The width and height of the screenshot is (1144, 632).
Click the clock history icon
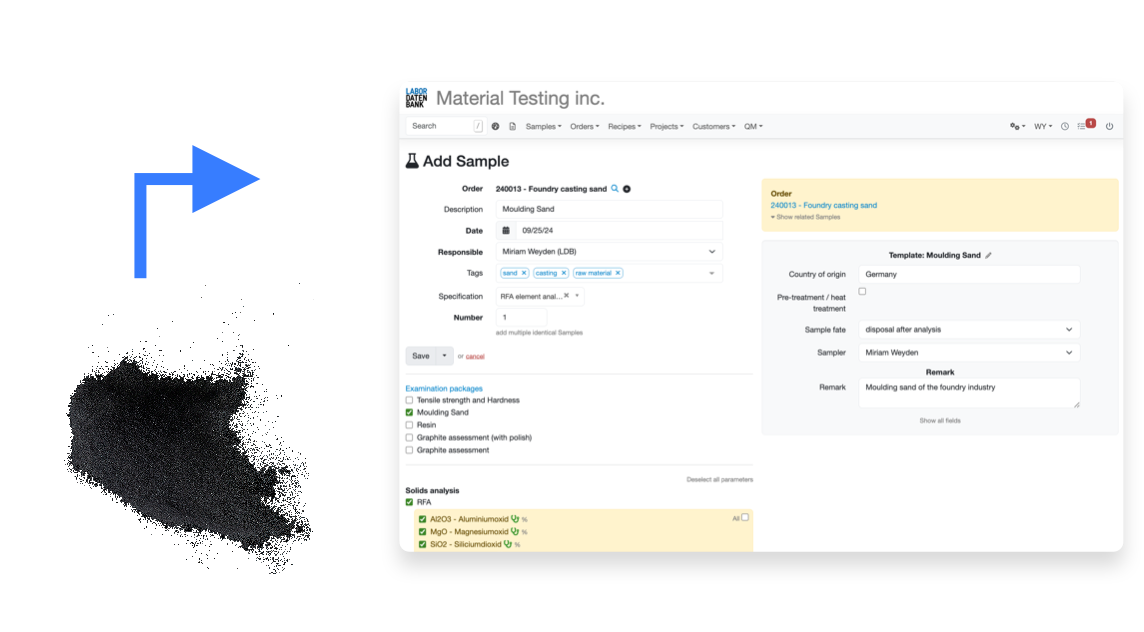click(x=1065, y=127)
